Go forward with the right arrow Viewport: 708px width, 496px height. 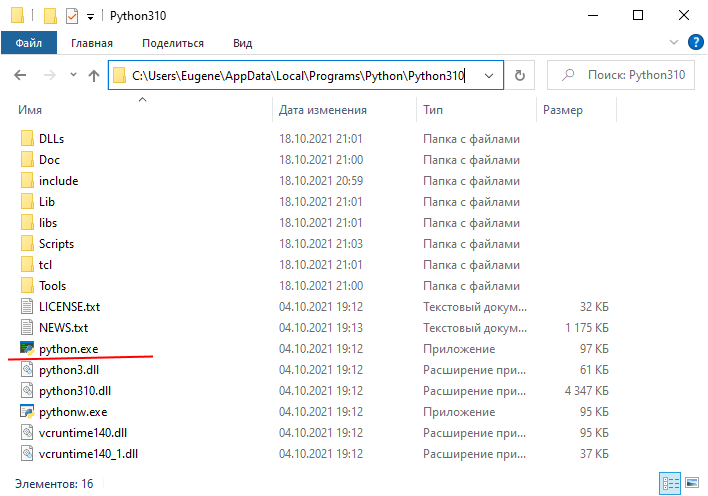50,75
